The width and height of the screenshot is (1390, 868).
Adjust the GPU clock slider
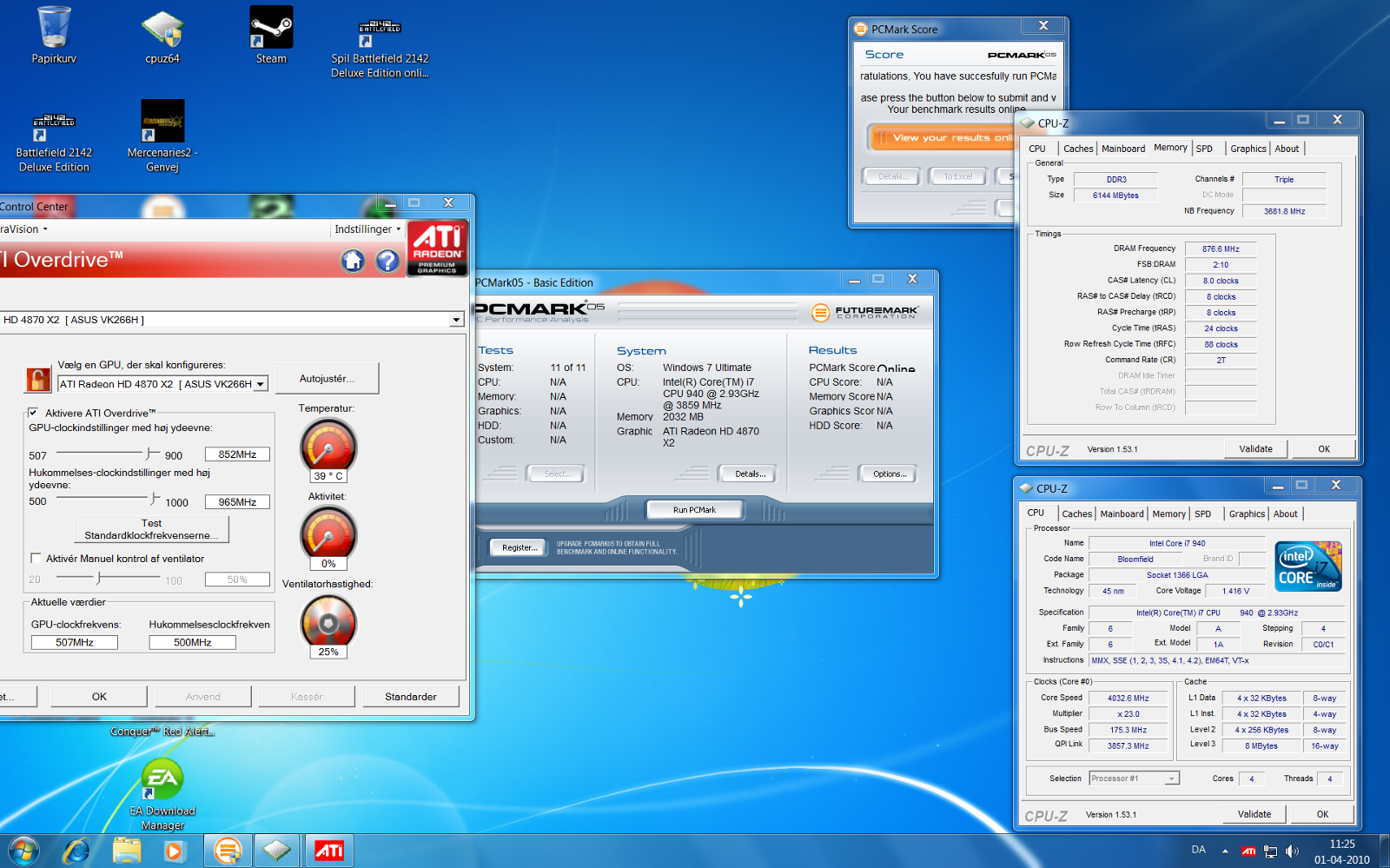(x=149, y=454)
